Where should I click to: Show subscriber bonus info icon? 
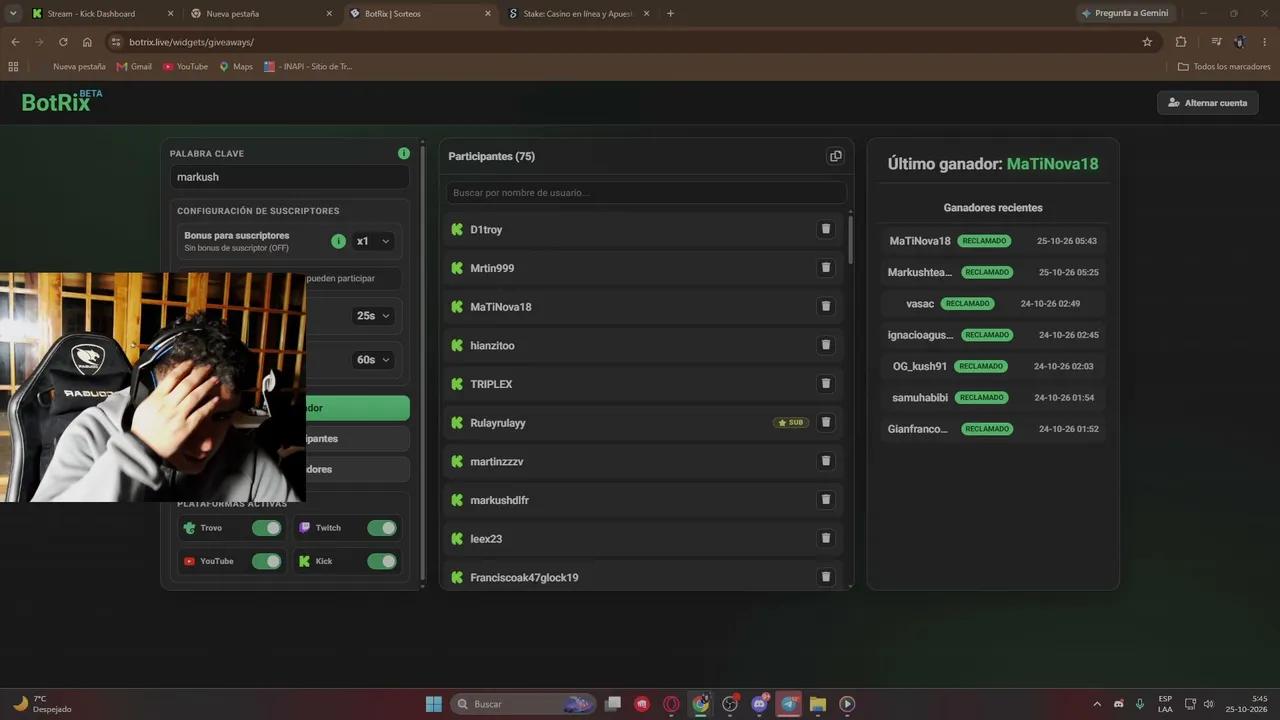pyautogui.click(x=338, y=241)
